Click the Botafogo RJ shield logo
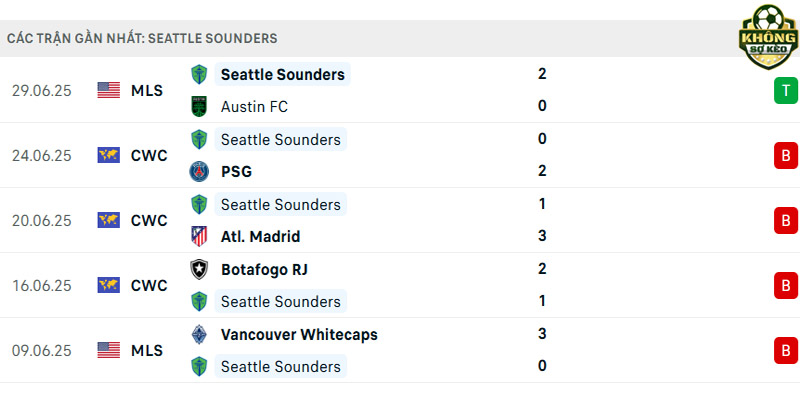800x400 pixels. [x=199, y=269]
